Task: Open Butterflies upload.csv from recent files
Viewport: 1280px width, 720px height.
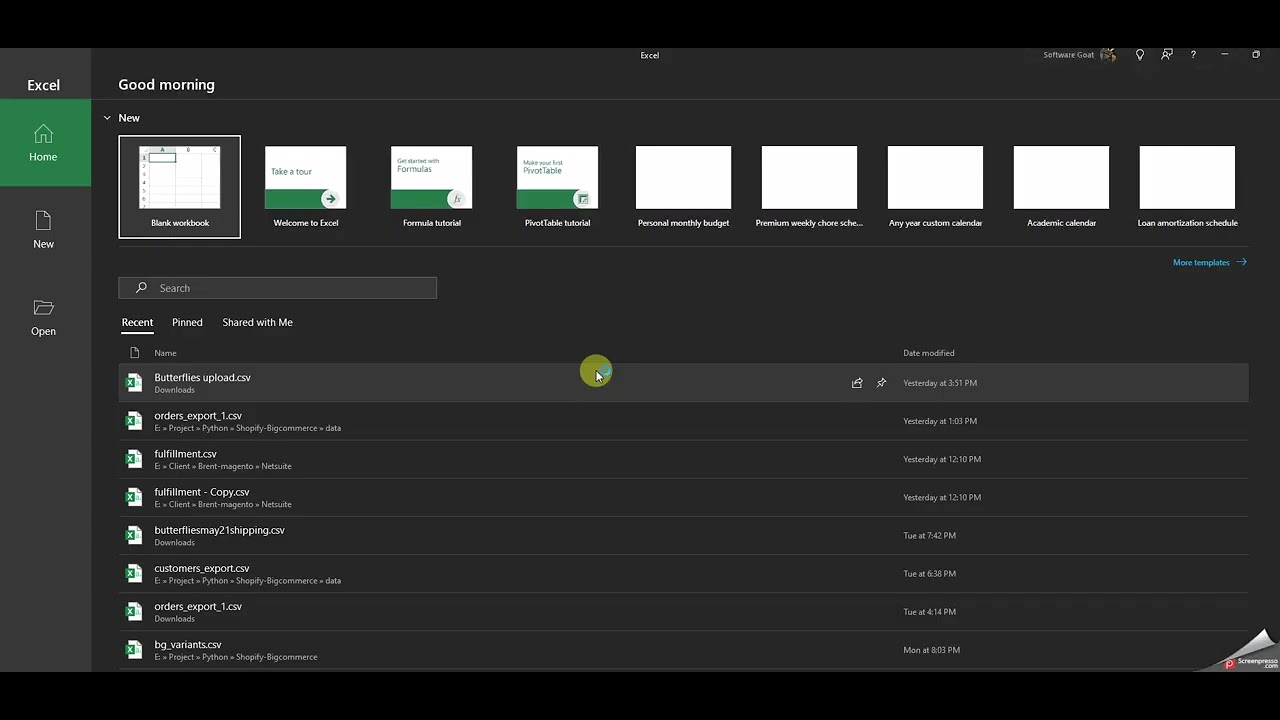Action: [683, 383]
